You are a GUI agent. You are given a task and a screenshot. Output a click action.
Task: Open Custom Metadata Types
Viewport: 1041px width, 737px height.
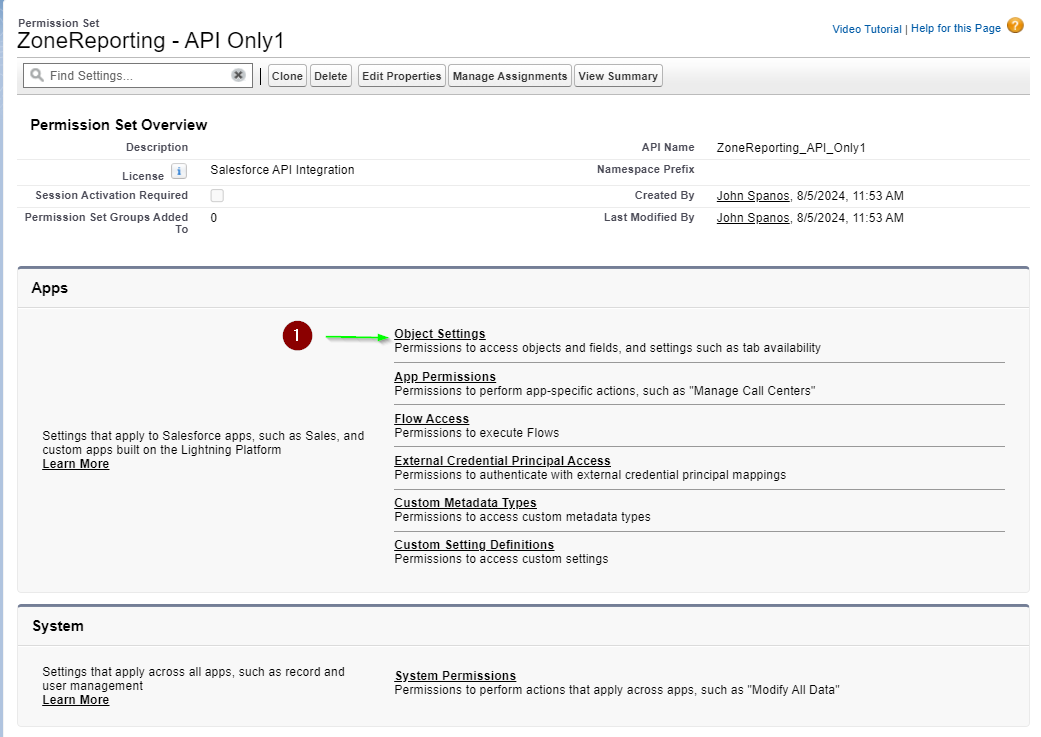(465, 503)
